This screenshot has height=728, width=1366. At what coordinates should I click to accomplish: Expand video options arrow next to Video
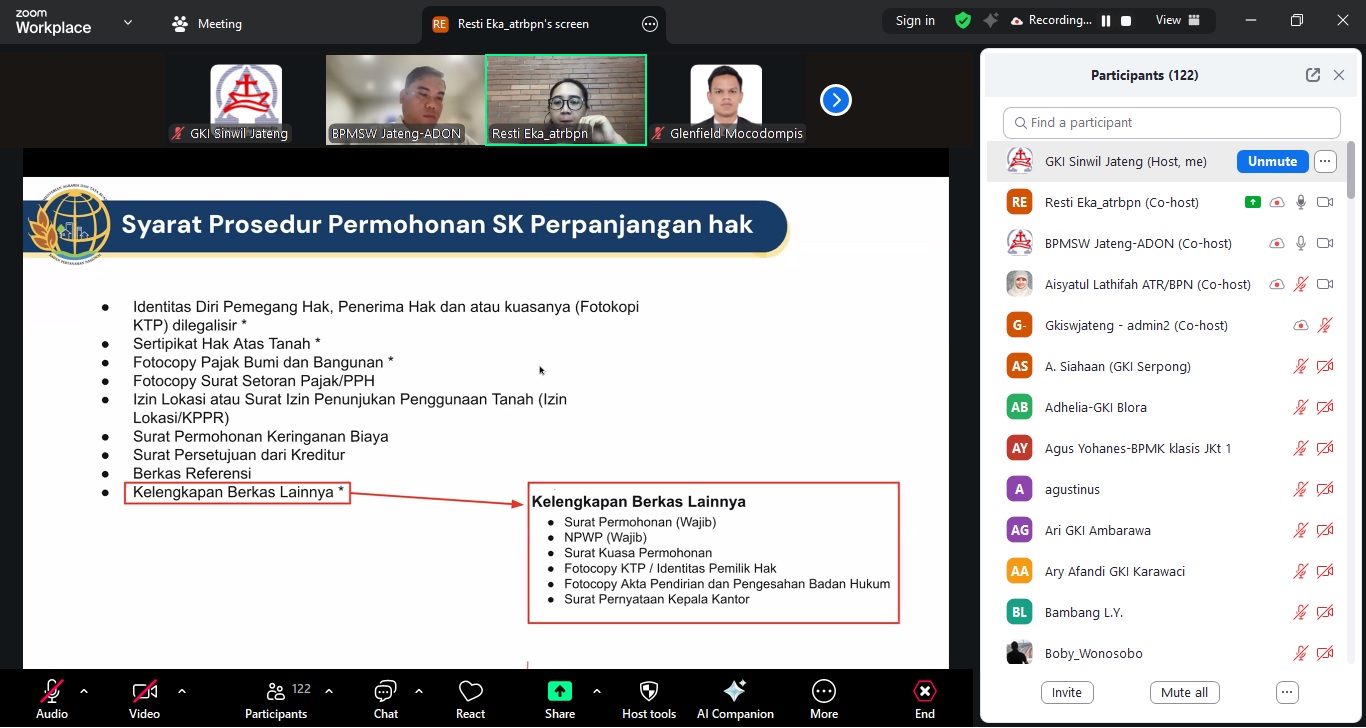click(181, 691)
